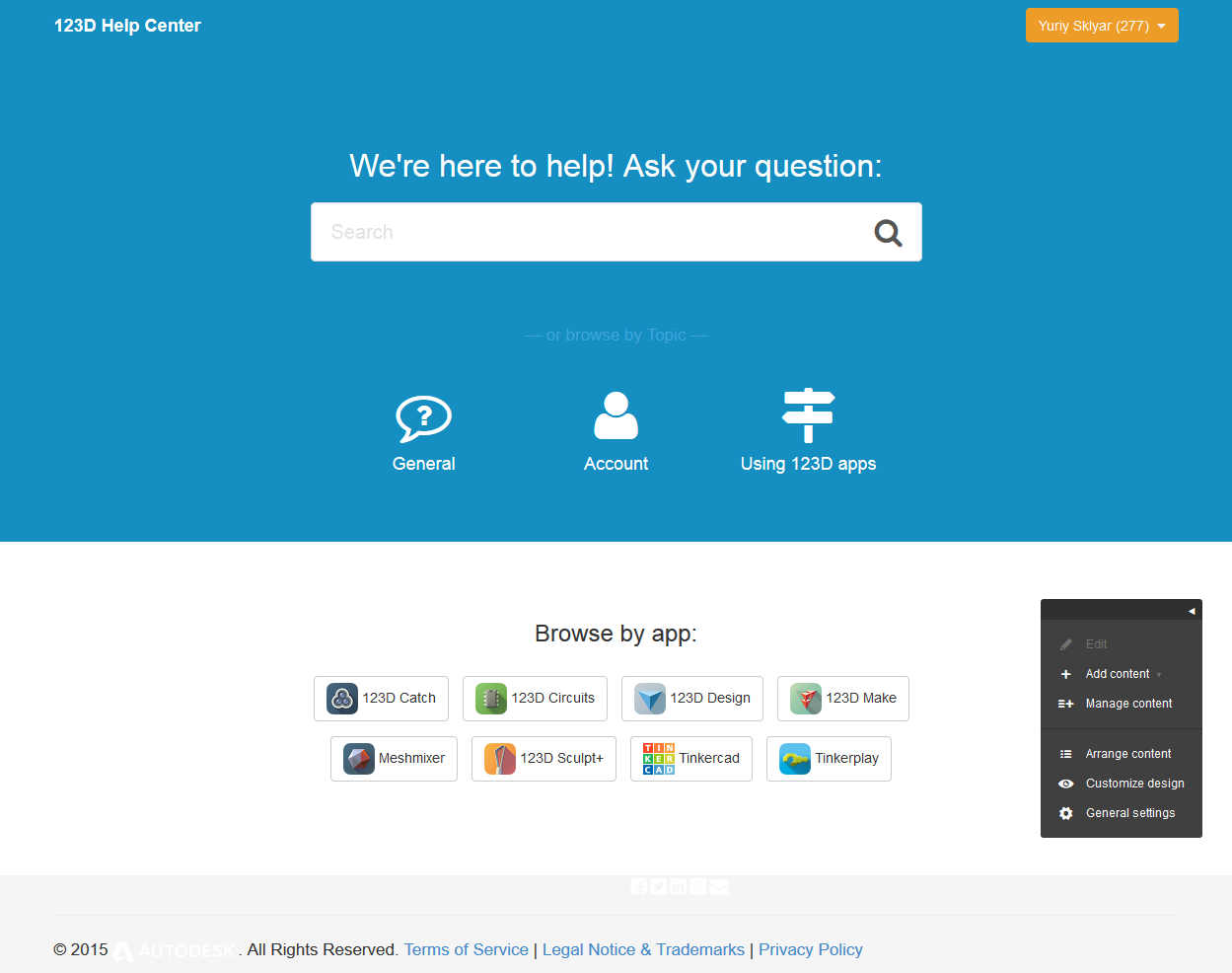This screenshot has width=1232, height=973.
Task: Click the list icon beside Arrange content
Action: [x=1066, y=754]
